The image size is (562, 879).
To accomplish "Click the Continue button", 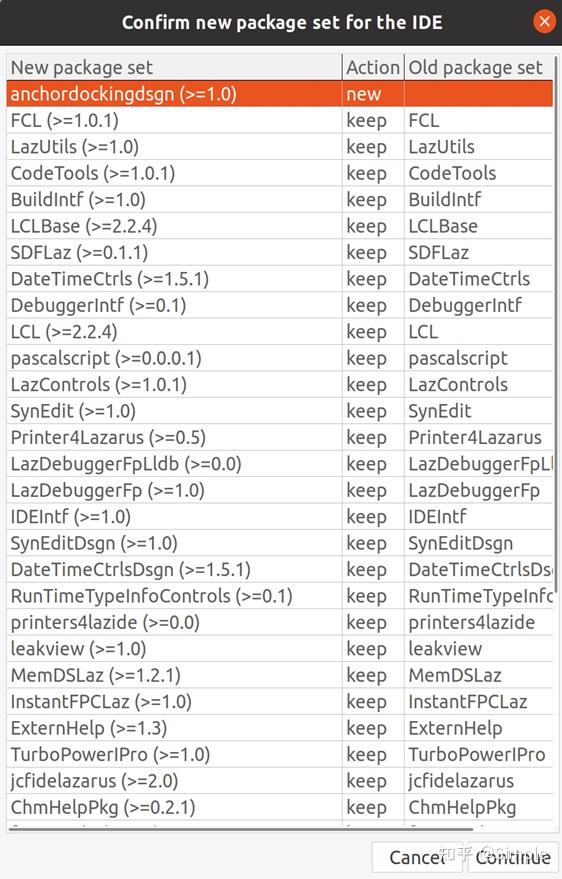I will (513, 857).
